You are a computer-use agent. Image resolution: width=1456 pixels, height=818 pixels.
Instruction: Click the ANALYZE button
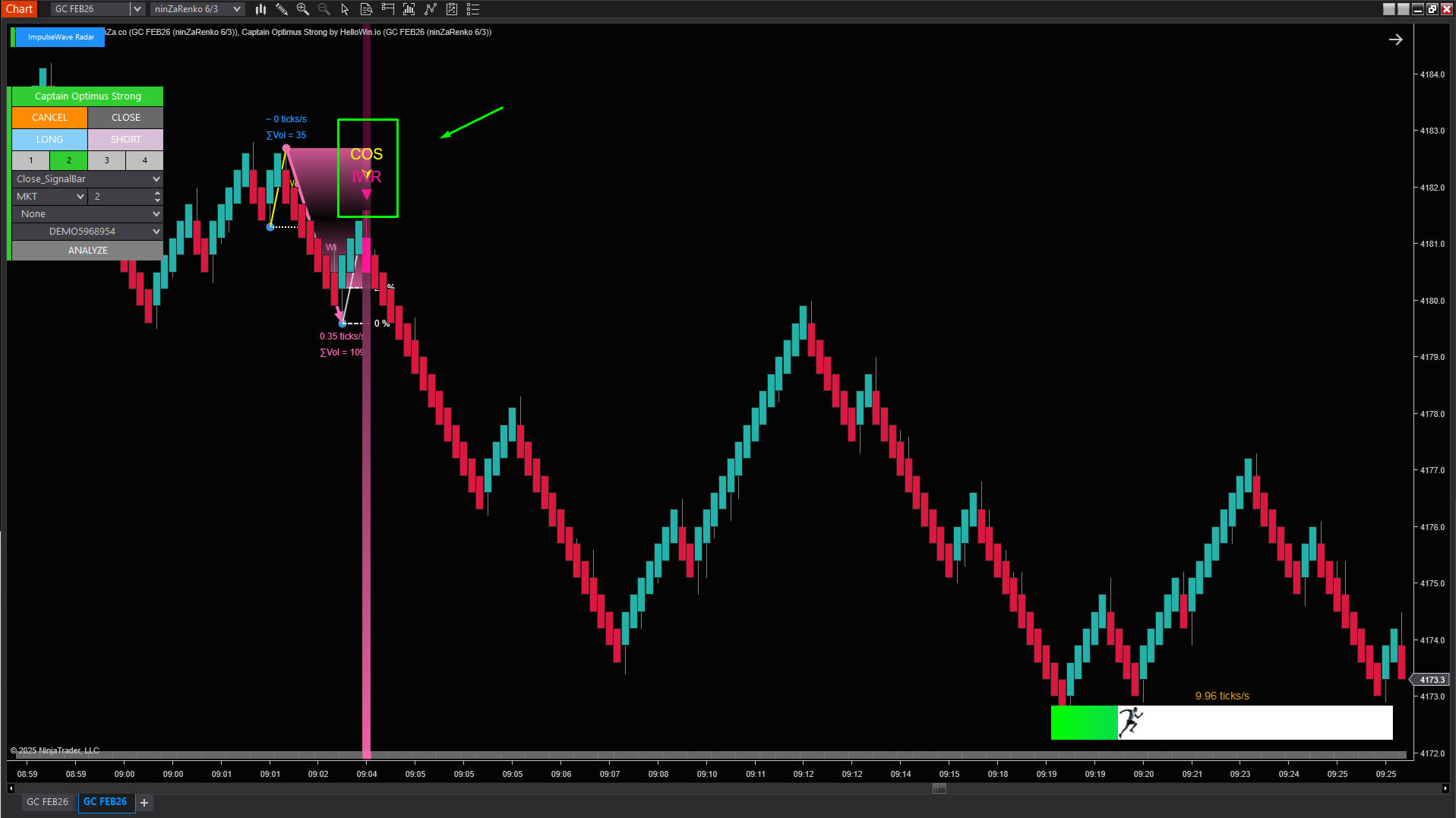click(x=87, y=251)
